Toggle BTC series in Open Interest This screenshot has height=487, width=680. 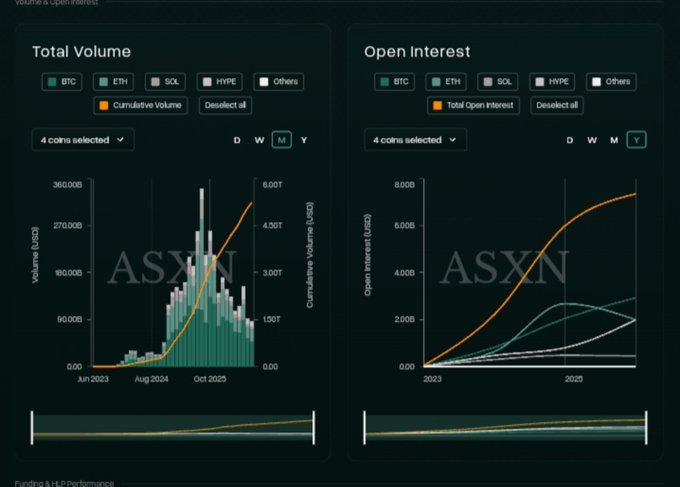(394, 82)
